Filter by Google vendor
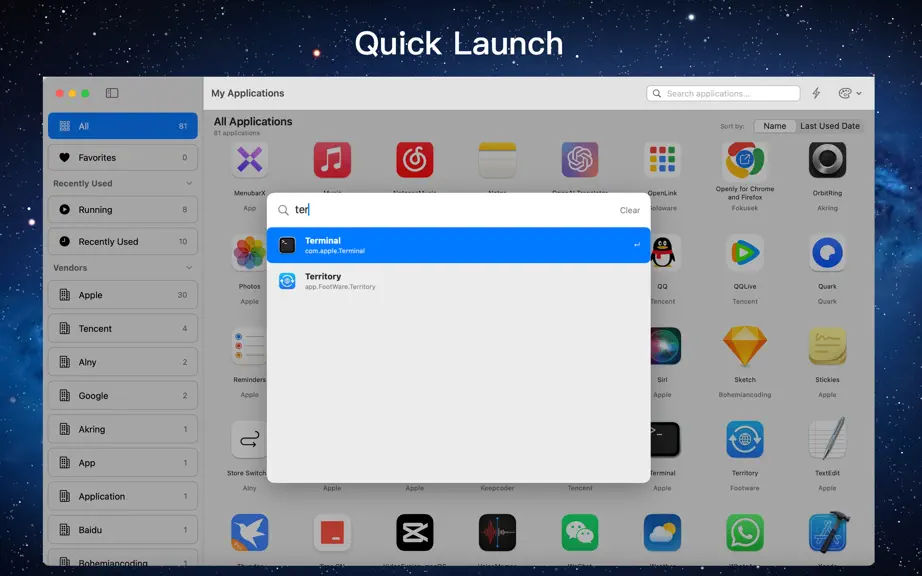Image resolution: width=922 pixels, height=576 pixels. [123, 396]
